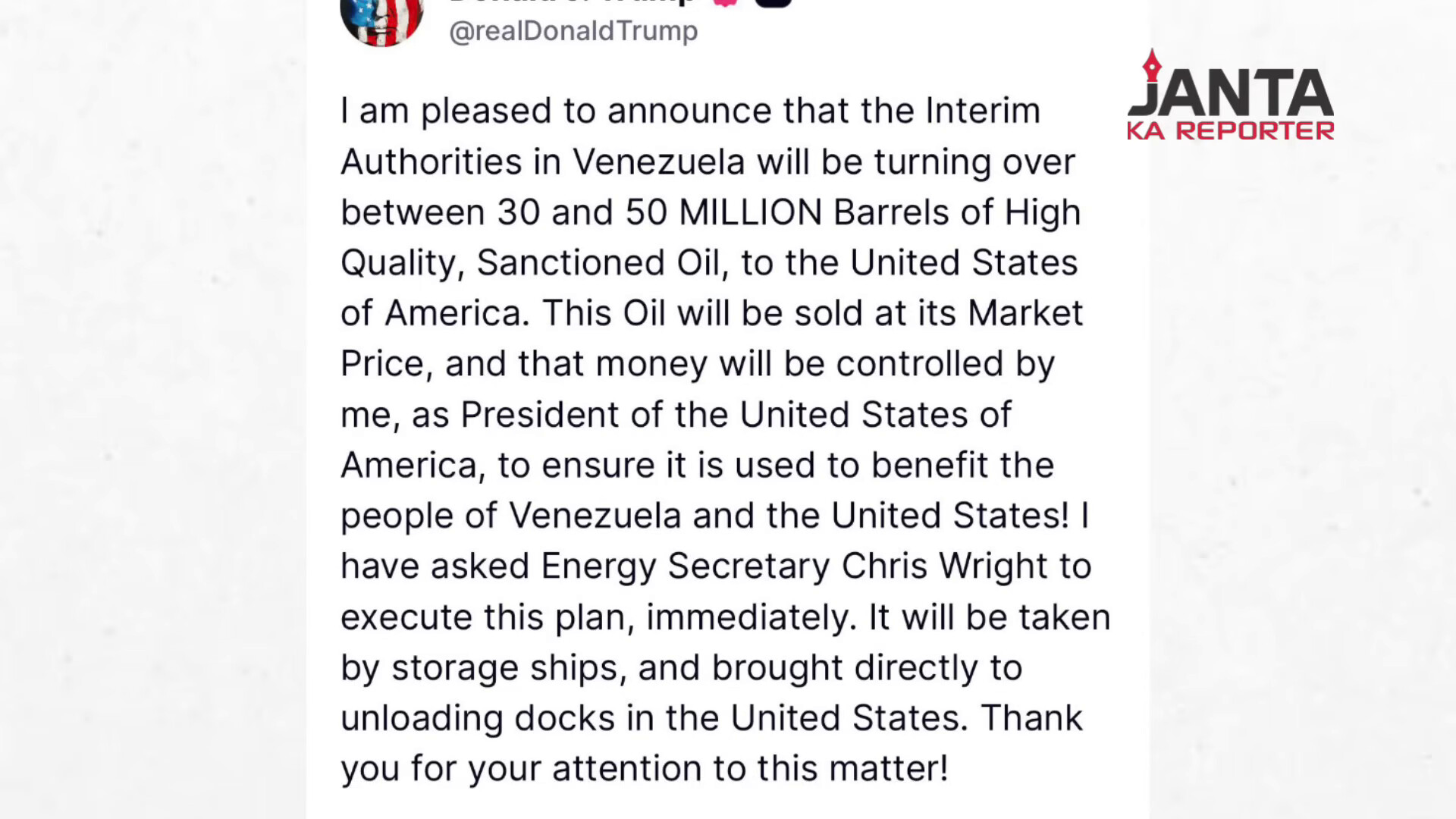Open the @realDonaldTrump handle link
Image resolution: width=1456 pixels, height=819 pixels.
coord(573,31)
